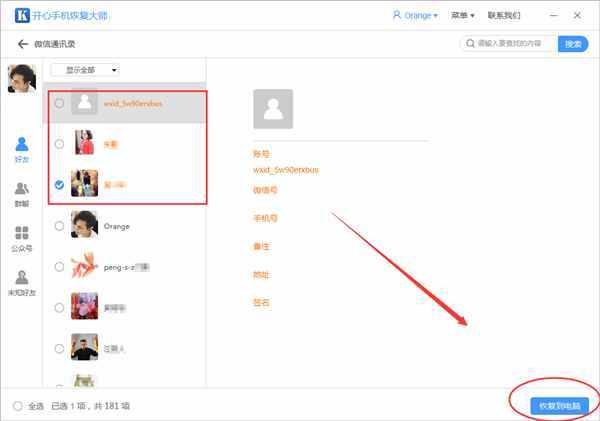600x421 pixels.
Task: Expand the 显示全部 filter dropdown
Action: pyautogui.click(x=85, y=70)
